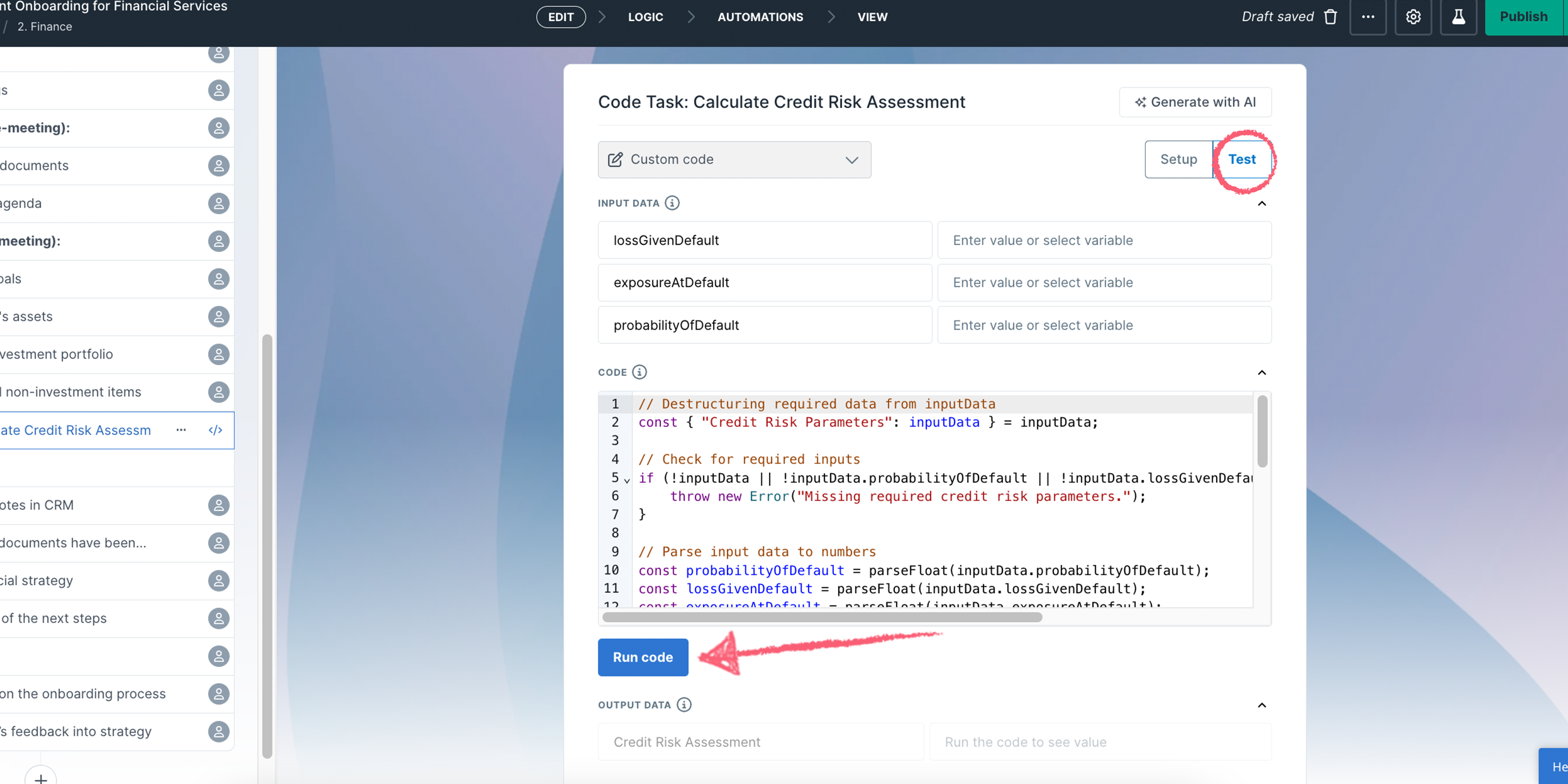Click assignee icon on otes in CRM row
This screenshot has width=1568, height=784.
pyautogui.click(x=218, y=505)
